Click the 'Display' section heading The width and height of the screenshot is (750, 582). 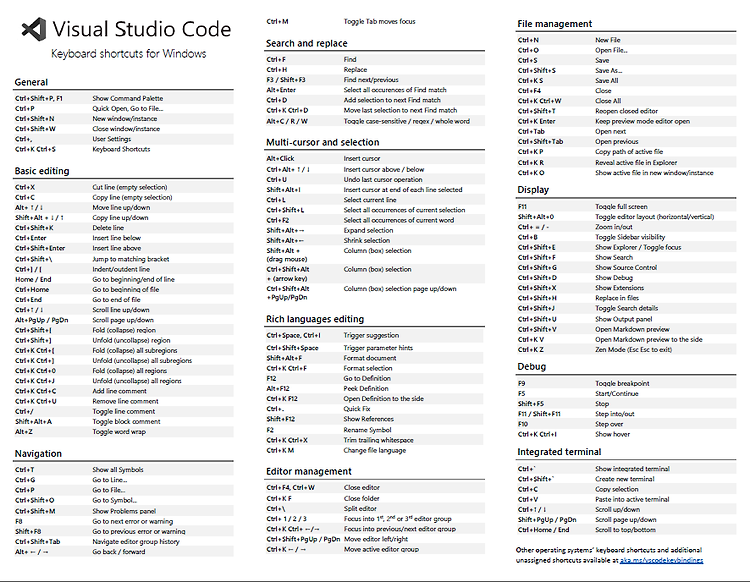533,189
